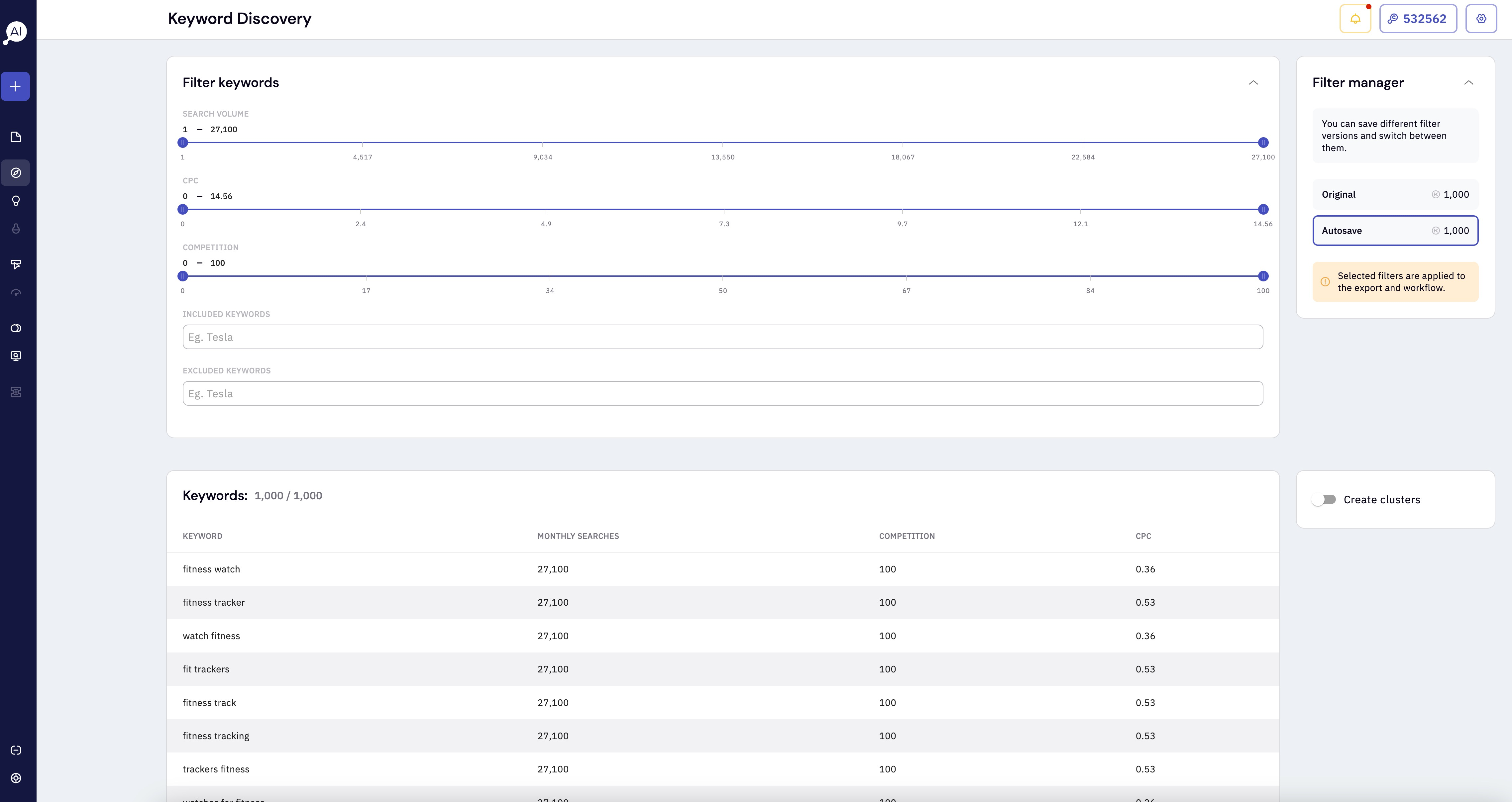Collapse the Filter keywords panel

pyautogui.click(x=1254, y=83)
